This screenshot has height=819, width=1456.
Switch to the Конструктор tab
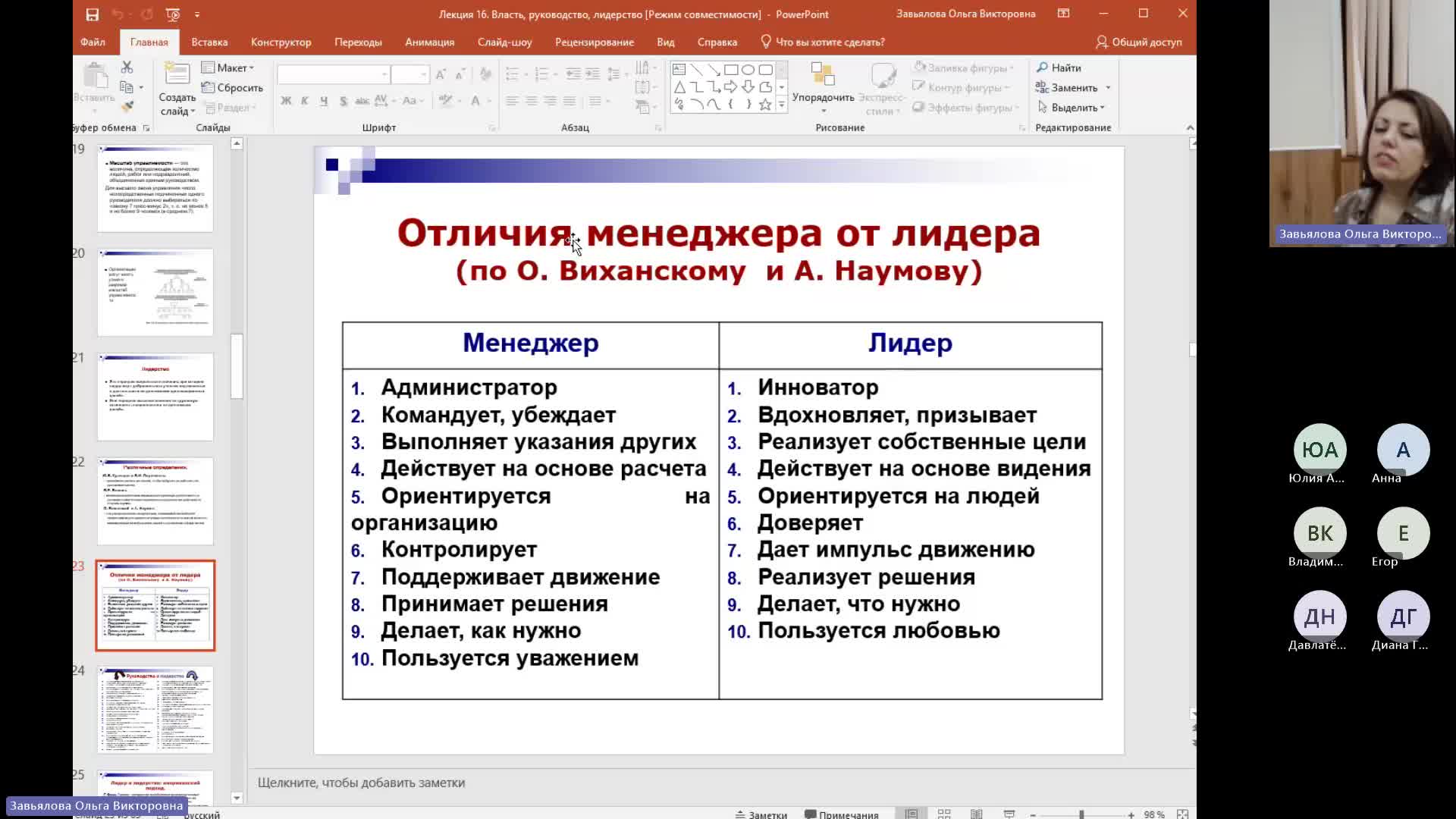pos(281,42)
